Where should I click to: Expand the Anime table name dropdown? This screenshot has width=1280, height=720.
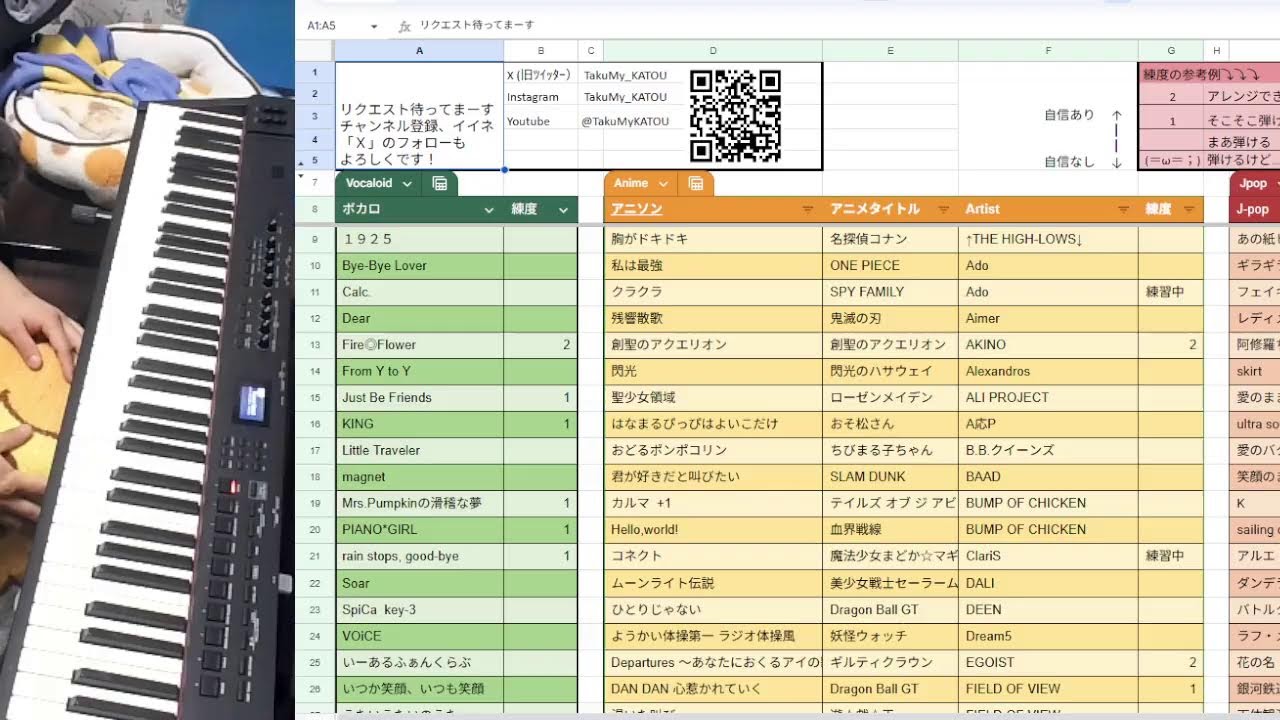tap(664, 184)
